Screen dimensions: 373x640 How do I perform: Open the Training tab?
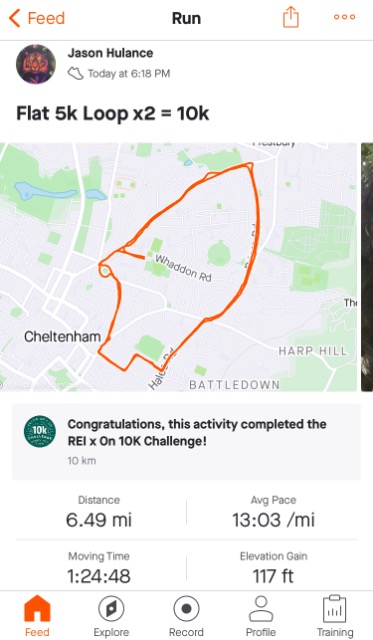(335, 616)
